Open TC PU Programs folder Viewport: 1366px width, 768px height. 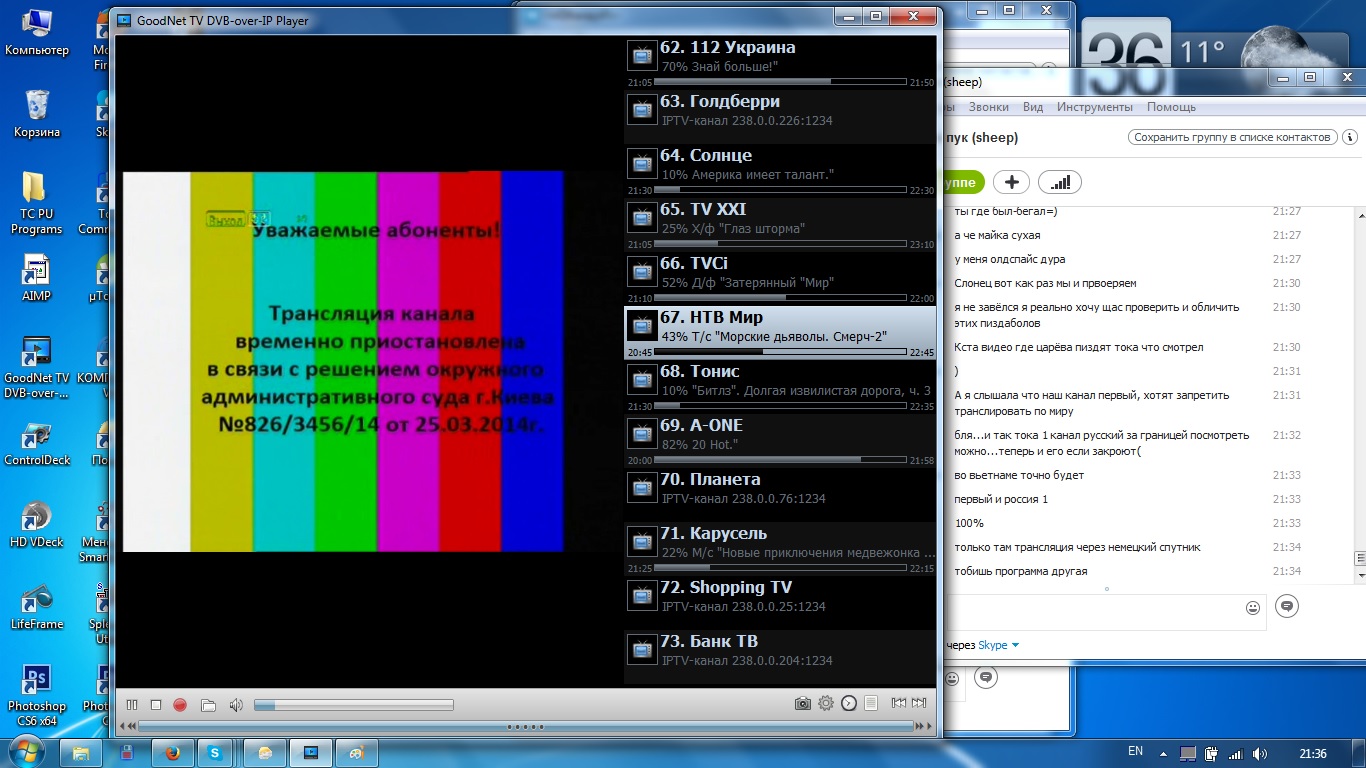(37, 203)
